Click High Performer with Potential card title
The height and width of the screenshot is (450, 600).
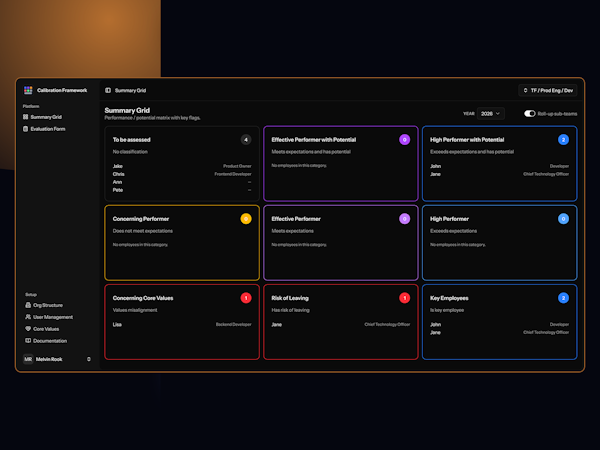click(467, 140)
